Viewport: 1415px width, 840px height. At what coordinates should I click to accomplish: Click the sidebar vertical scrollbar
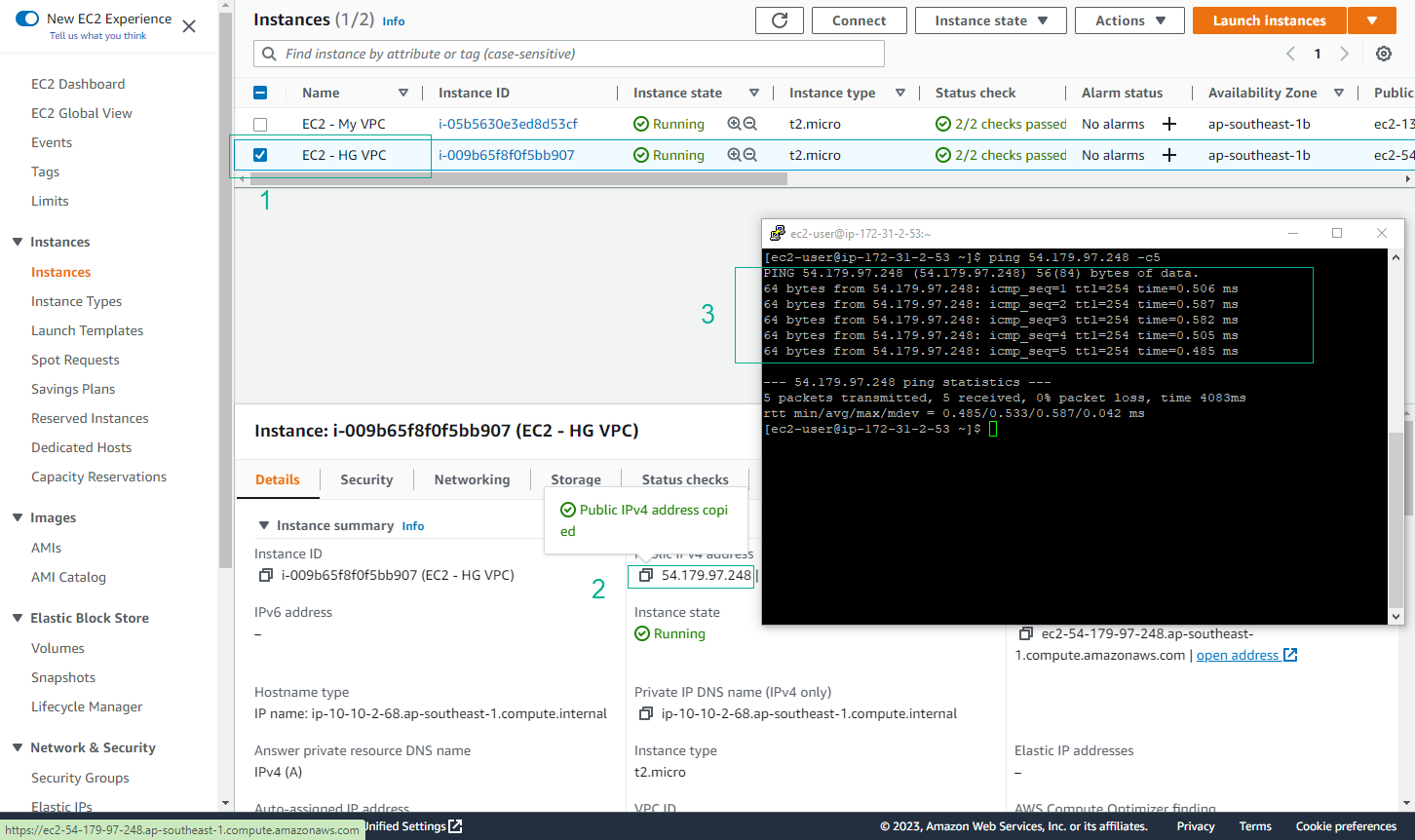226,292
